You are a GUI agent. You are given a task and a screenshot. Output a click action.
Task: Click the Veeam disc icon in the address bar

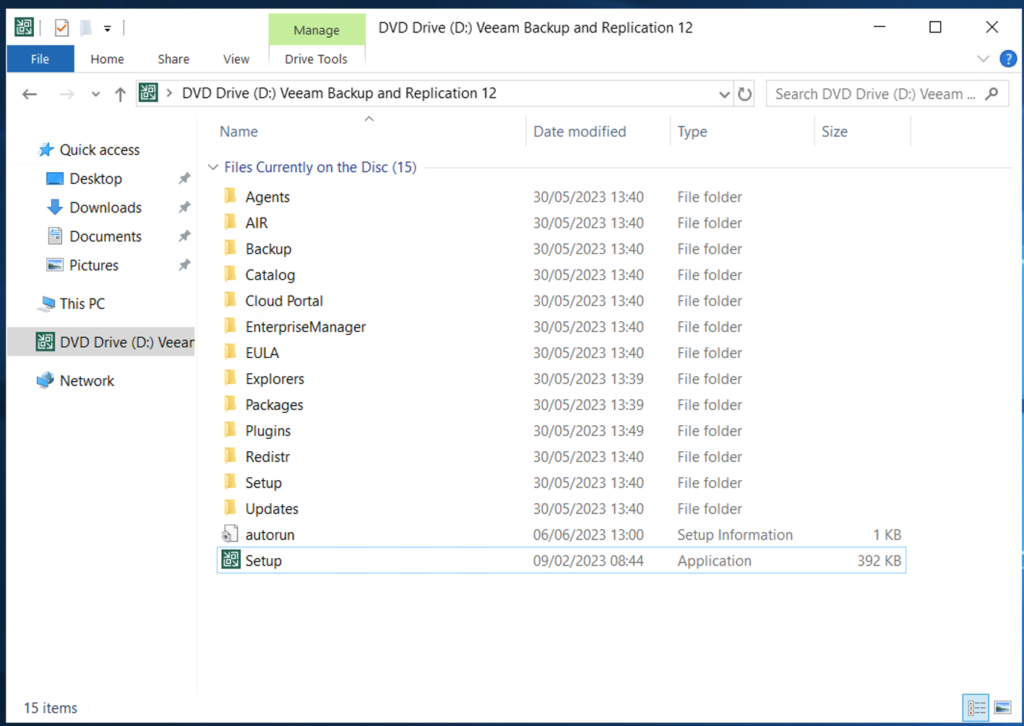pos(148,93)
